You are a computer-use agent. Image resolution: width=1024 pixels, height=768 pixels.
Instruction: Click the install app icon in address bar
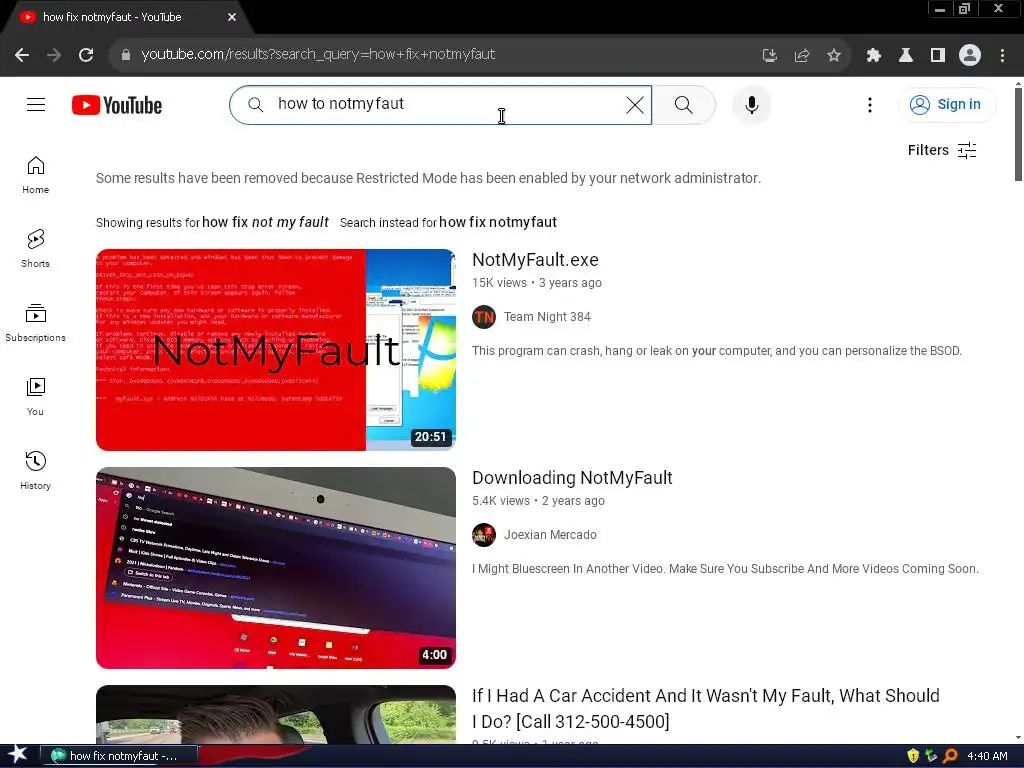770,55
